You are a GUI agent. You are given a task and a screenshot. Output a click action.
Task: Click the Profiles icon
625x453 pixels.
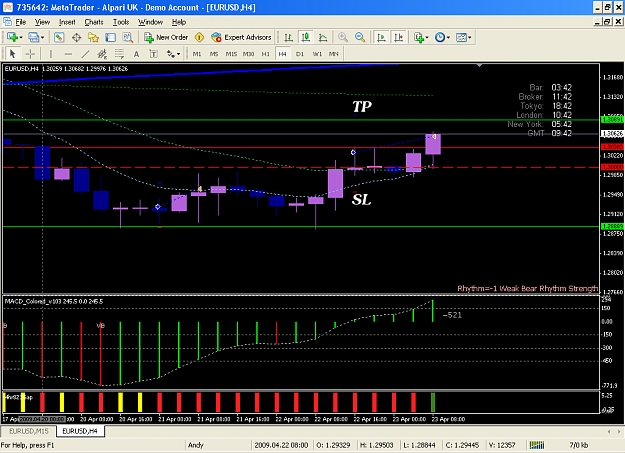tap(33, 37)
